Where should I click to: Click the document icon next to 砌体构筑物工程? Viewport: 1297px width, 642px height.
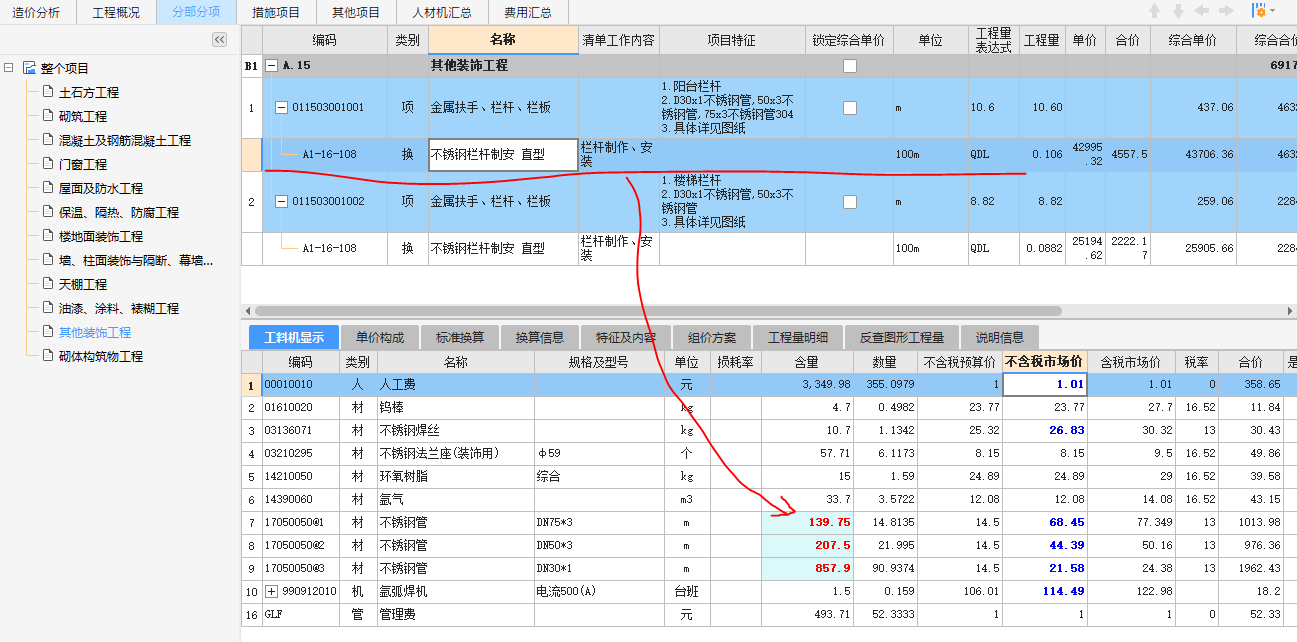(47, 356)
